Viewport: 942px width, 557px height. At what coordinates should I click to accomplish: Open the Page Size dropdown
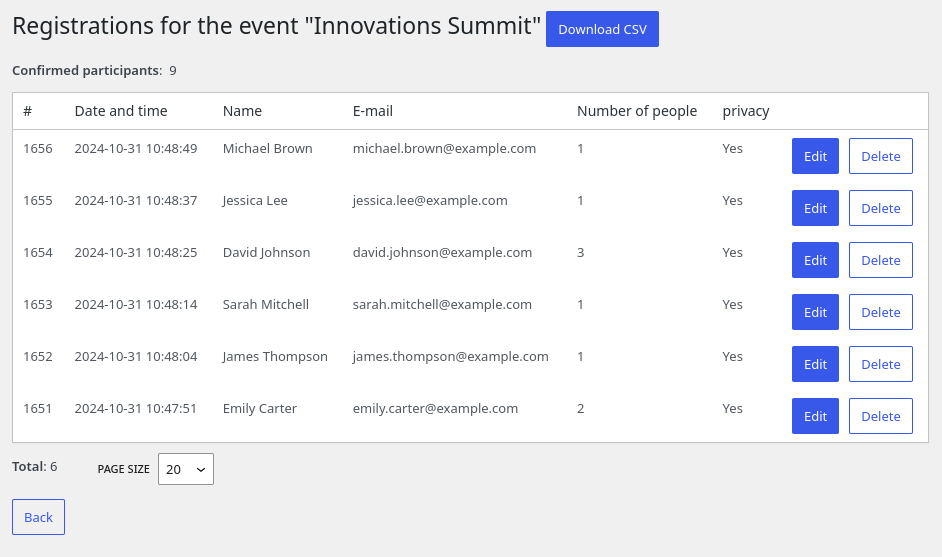tap(185, 469)
